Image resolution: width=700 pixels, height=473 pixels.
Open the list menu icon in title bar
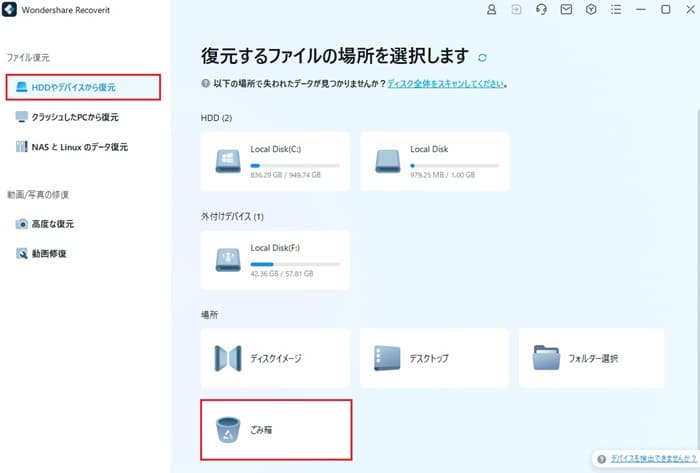616,9
